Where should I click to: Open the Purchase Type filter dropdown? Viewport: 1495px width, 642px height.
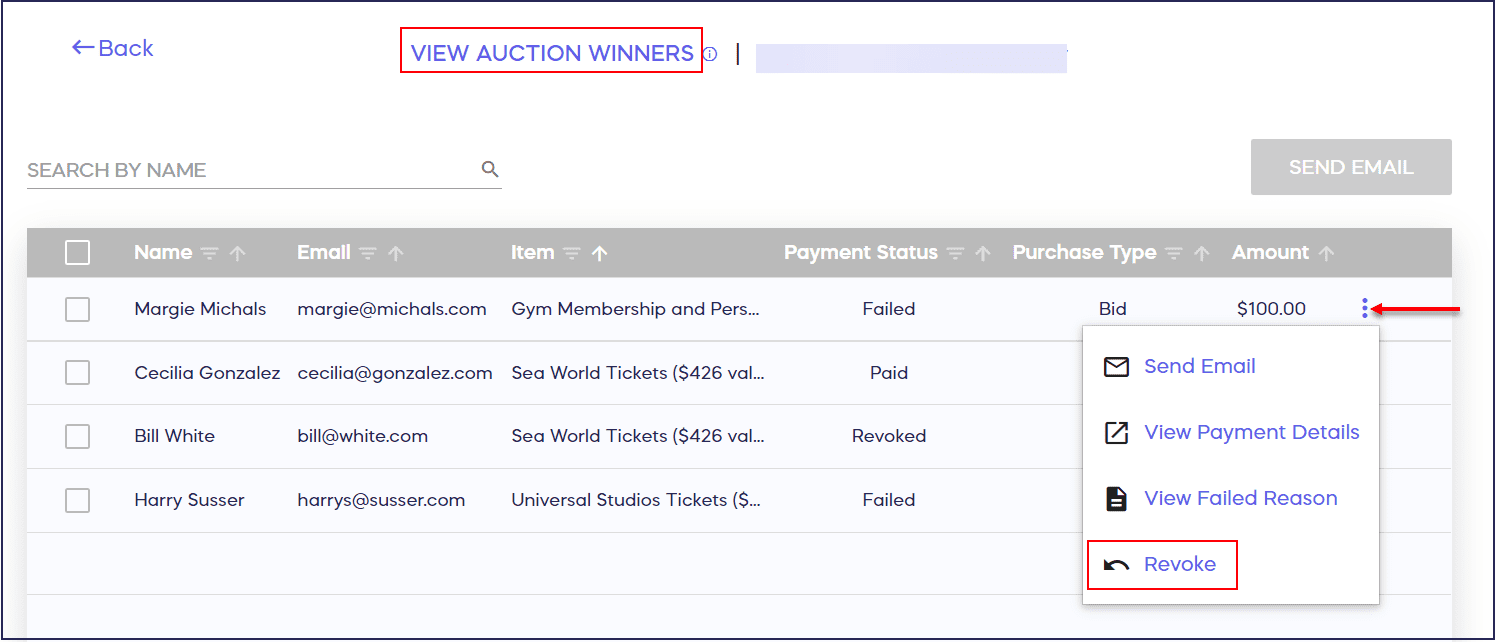(1174, 254)
